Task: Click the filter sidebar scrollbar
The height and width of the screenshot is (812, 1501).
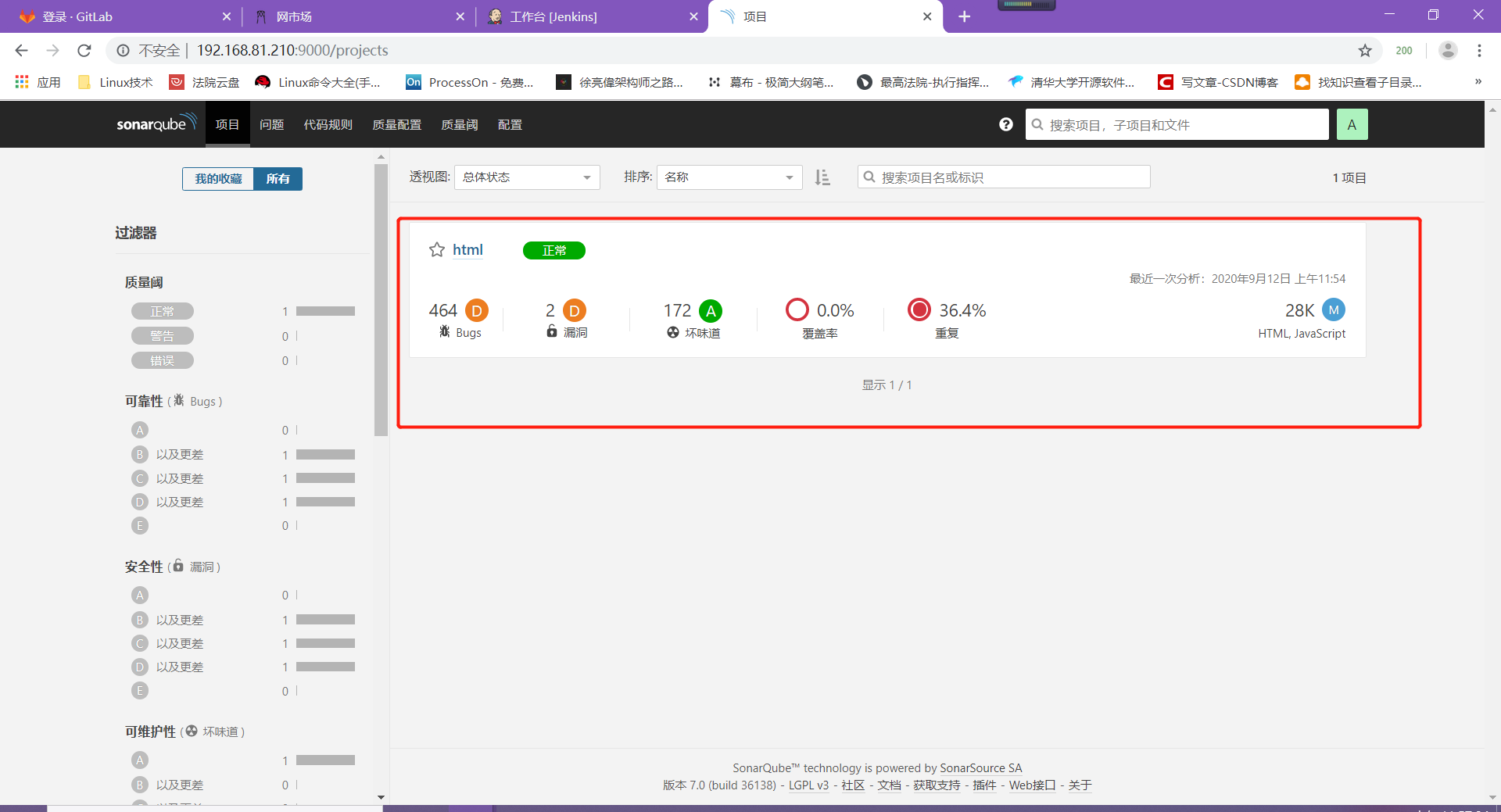Action: coord(381,299)
